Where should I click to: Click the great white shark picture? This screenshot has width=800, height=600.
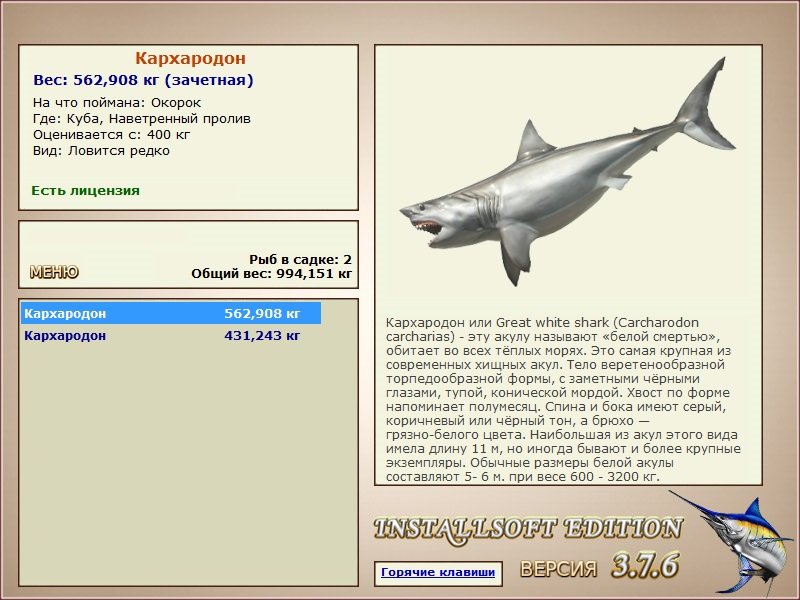pyautogui.click(x=568, y=173)
